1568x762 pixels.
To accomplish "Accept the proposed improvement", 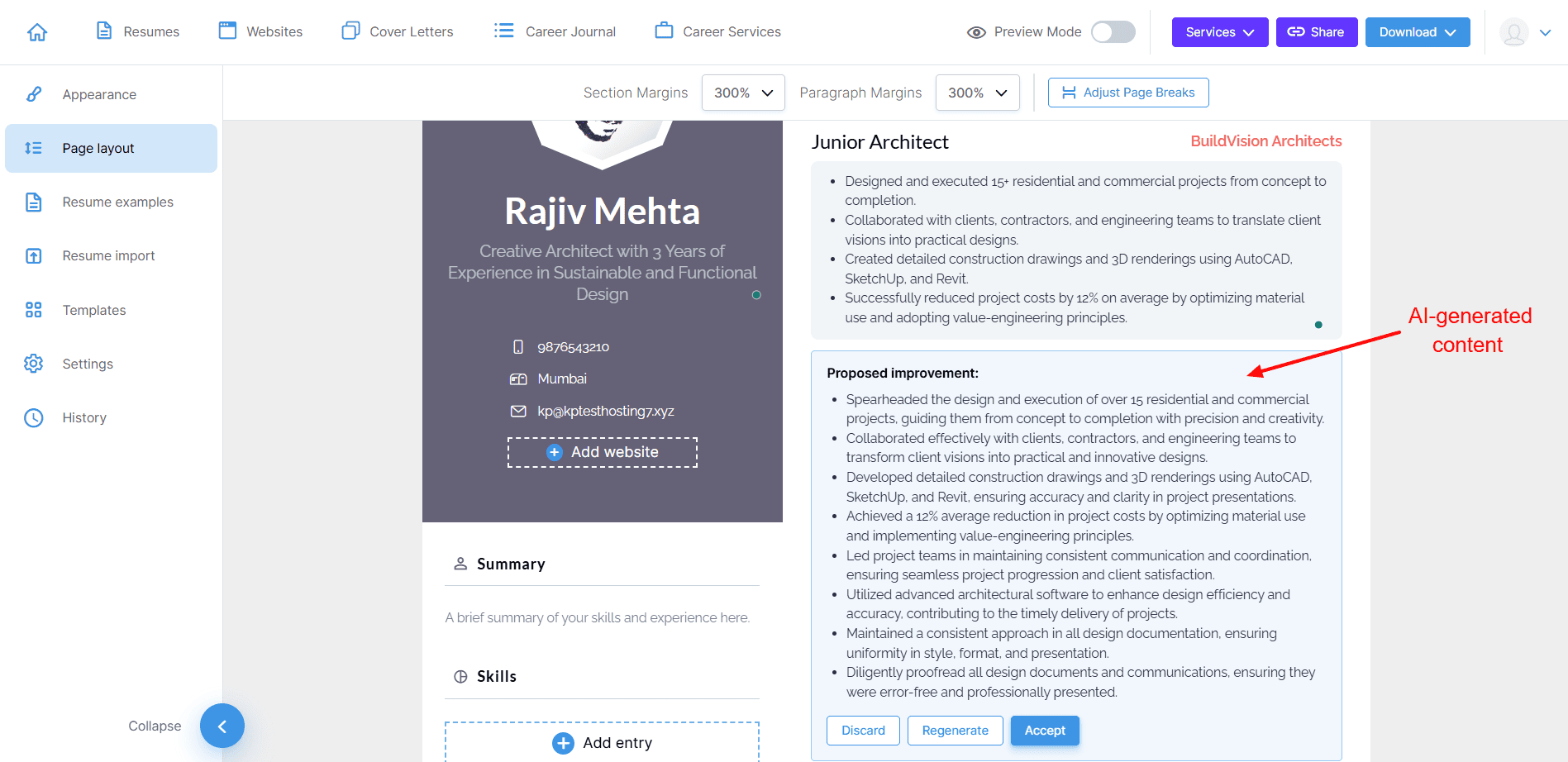I will click(1044, 731).
